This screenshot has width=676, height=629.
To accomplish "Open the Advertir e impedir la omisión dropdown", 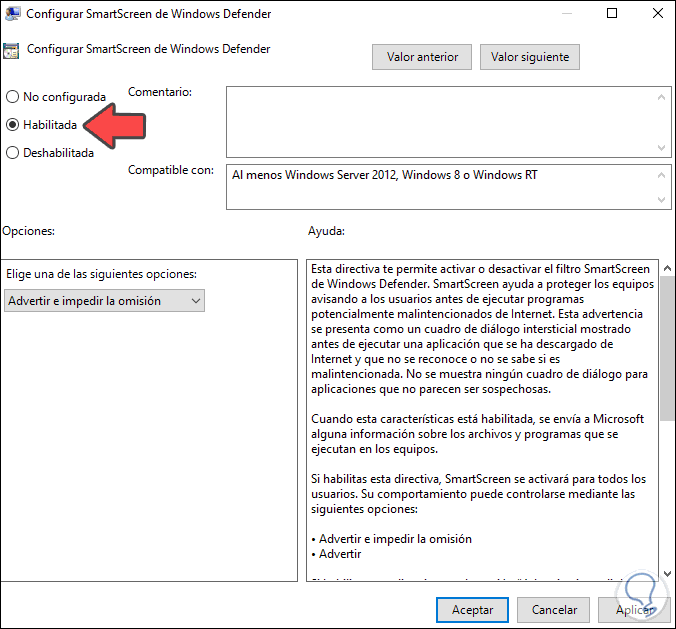I will [104, 300].
